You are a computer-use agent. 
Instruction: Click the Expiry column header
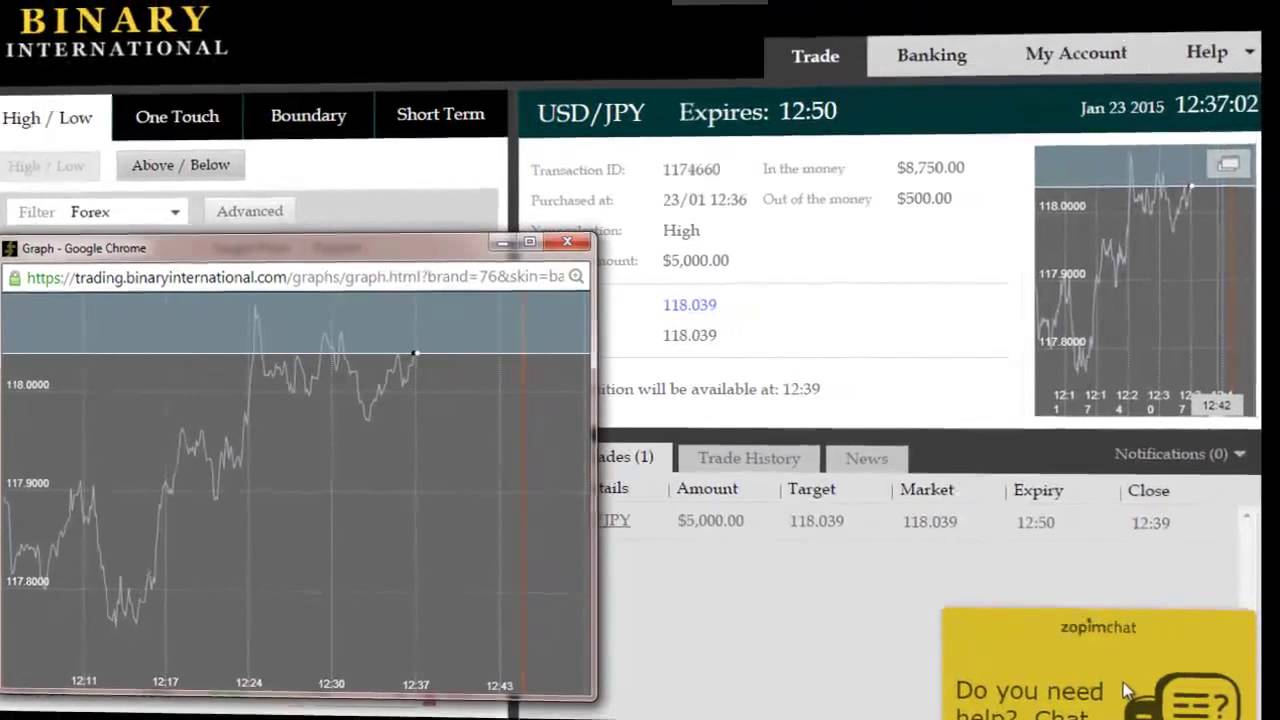[x=1038, y=491]
